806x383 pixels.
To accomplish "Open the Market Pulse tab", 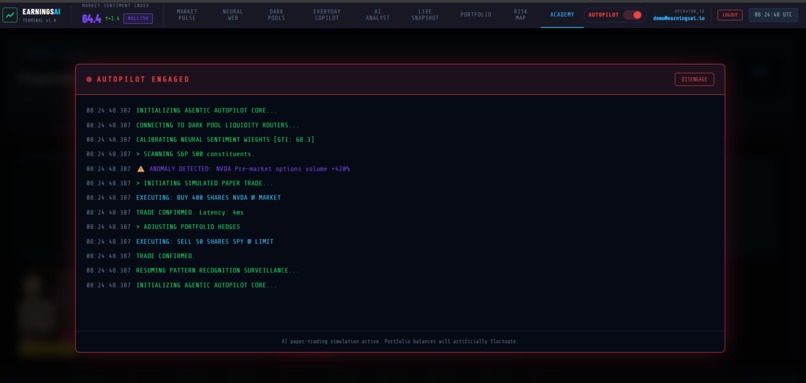I will pyautogui.click(x=187, y=15).
